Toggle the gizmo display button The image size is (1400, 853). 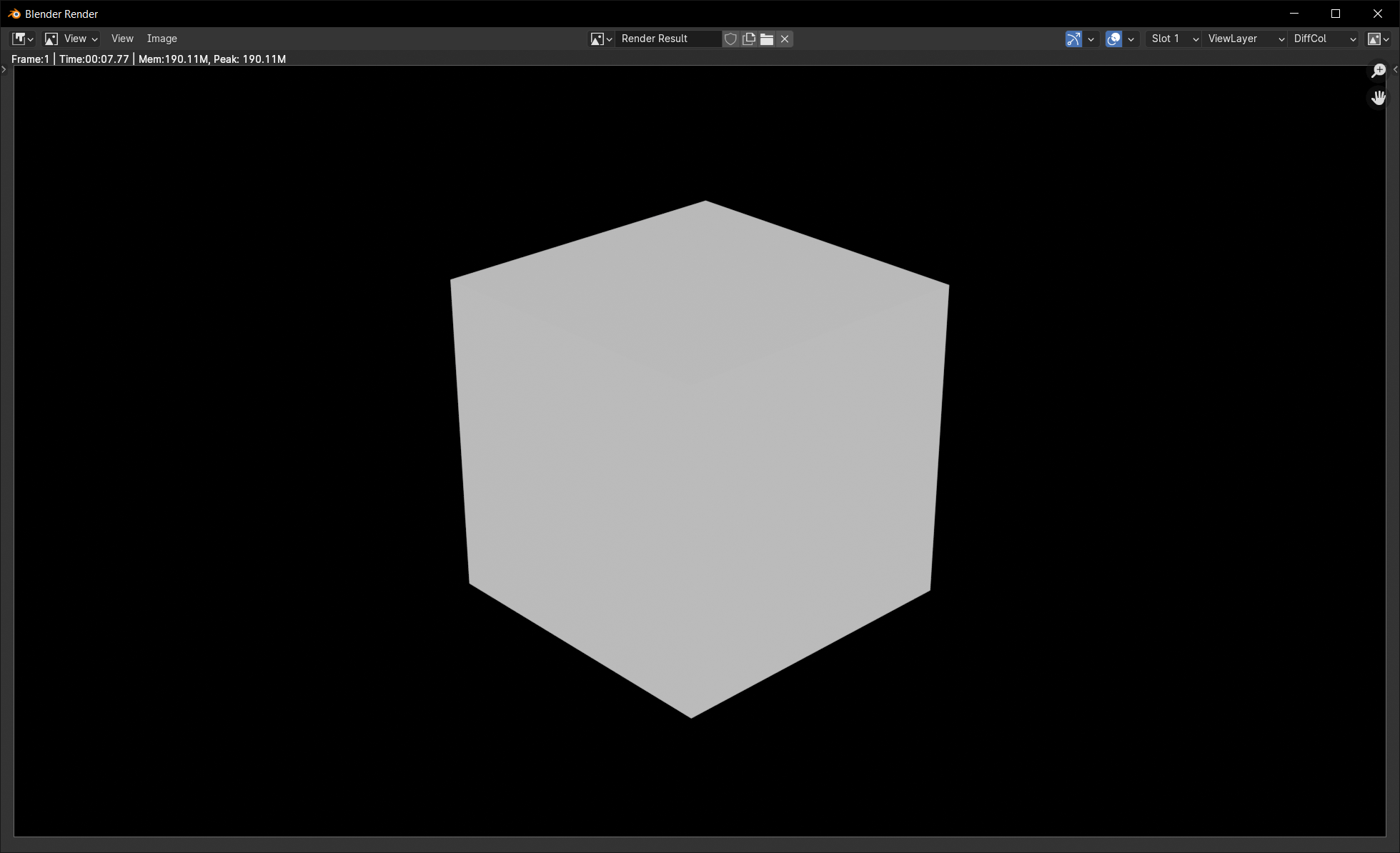[x=1073, y=39]
